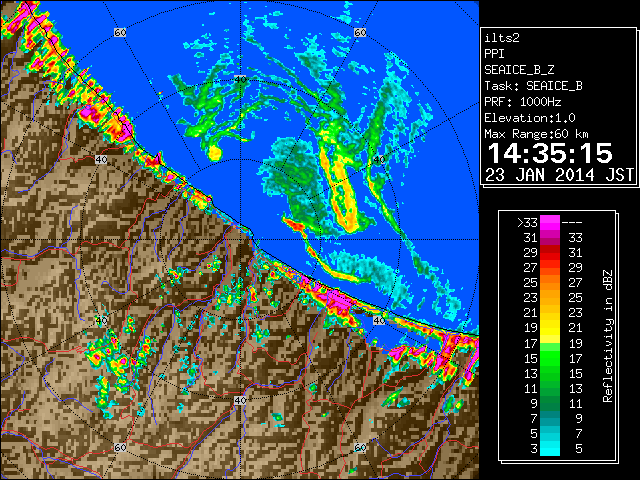Viewport: 640px width, 480px height.
Task: Click the magenta >33 dBZ color swatch
Action: click(x=550, y=223)
